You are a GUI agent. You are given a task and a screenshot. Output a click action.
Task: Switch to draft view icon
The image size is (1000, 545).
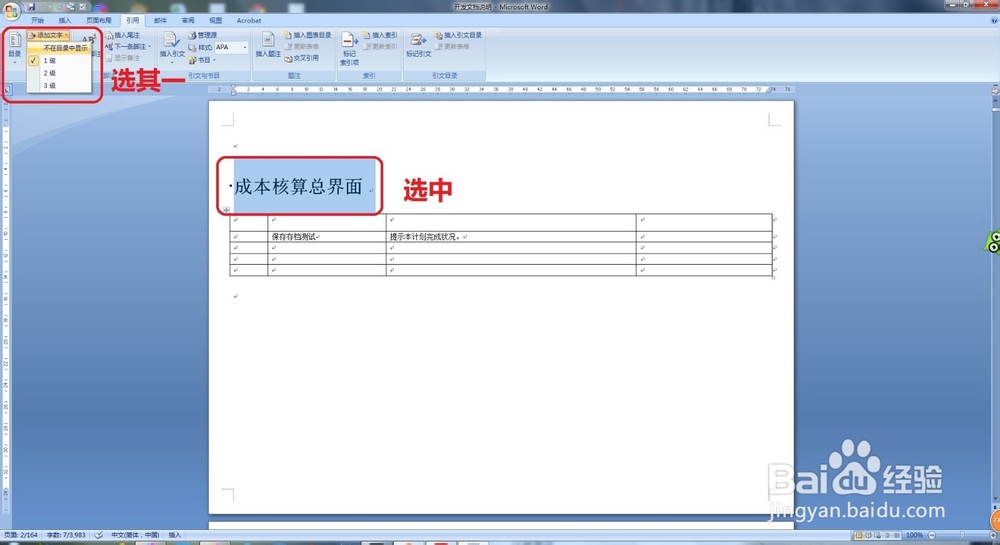coord(897,535)
